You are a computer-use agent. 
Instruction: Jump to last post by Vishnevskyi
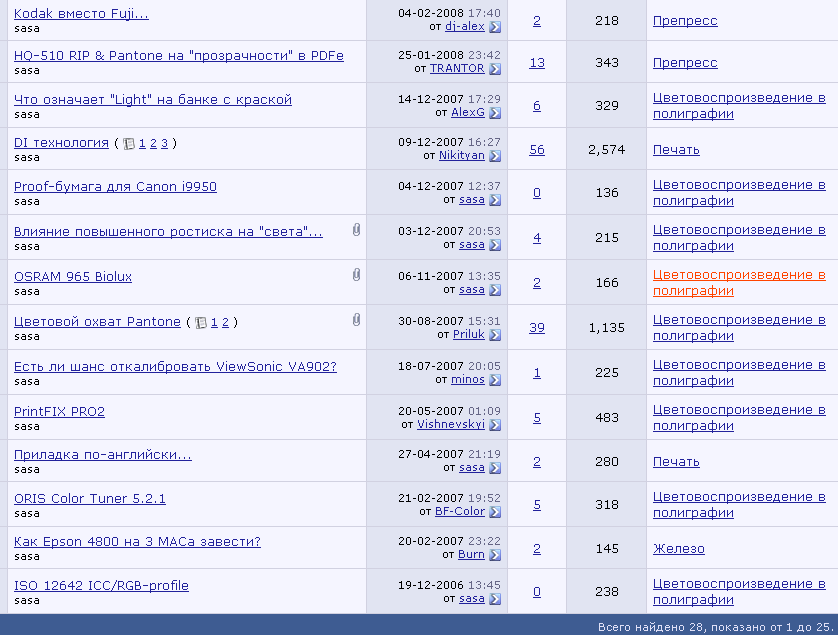495,425
